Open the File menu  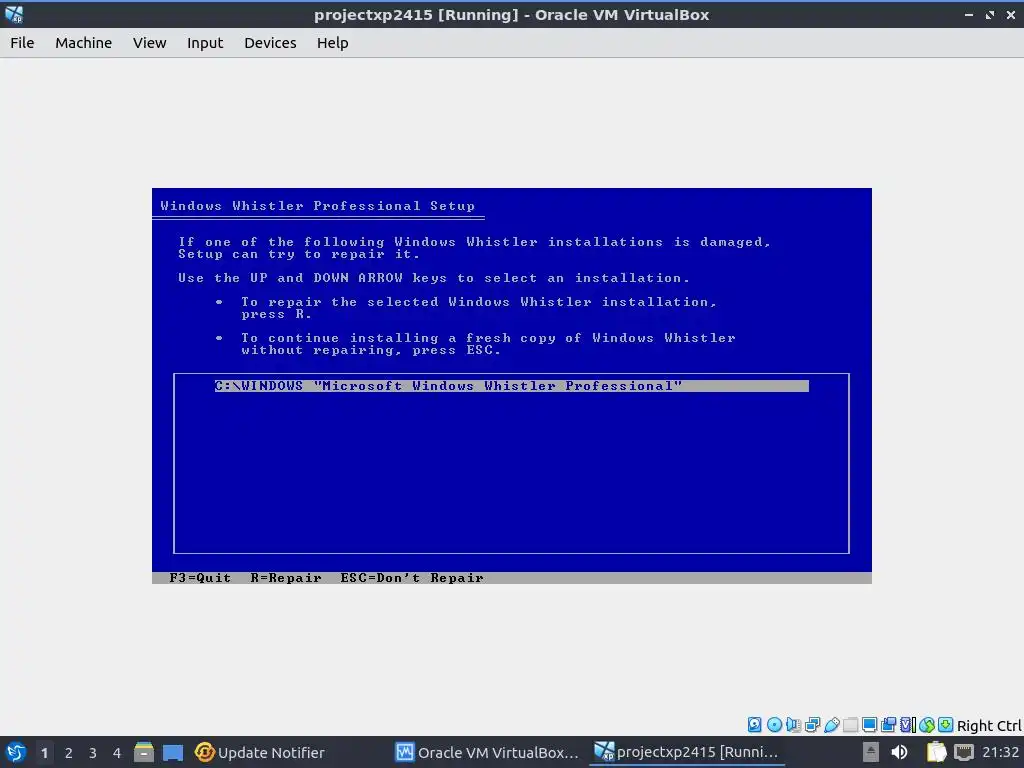[x=22, y=43]
